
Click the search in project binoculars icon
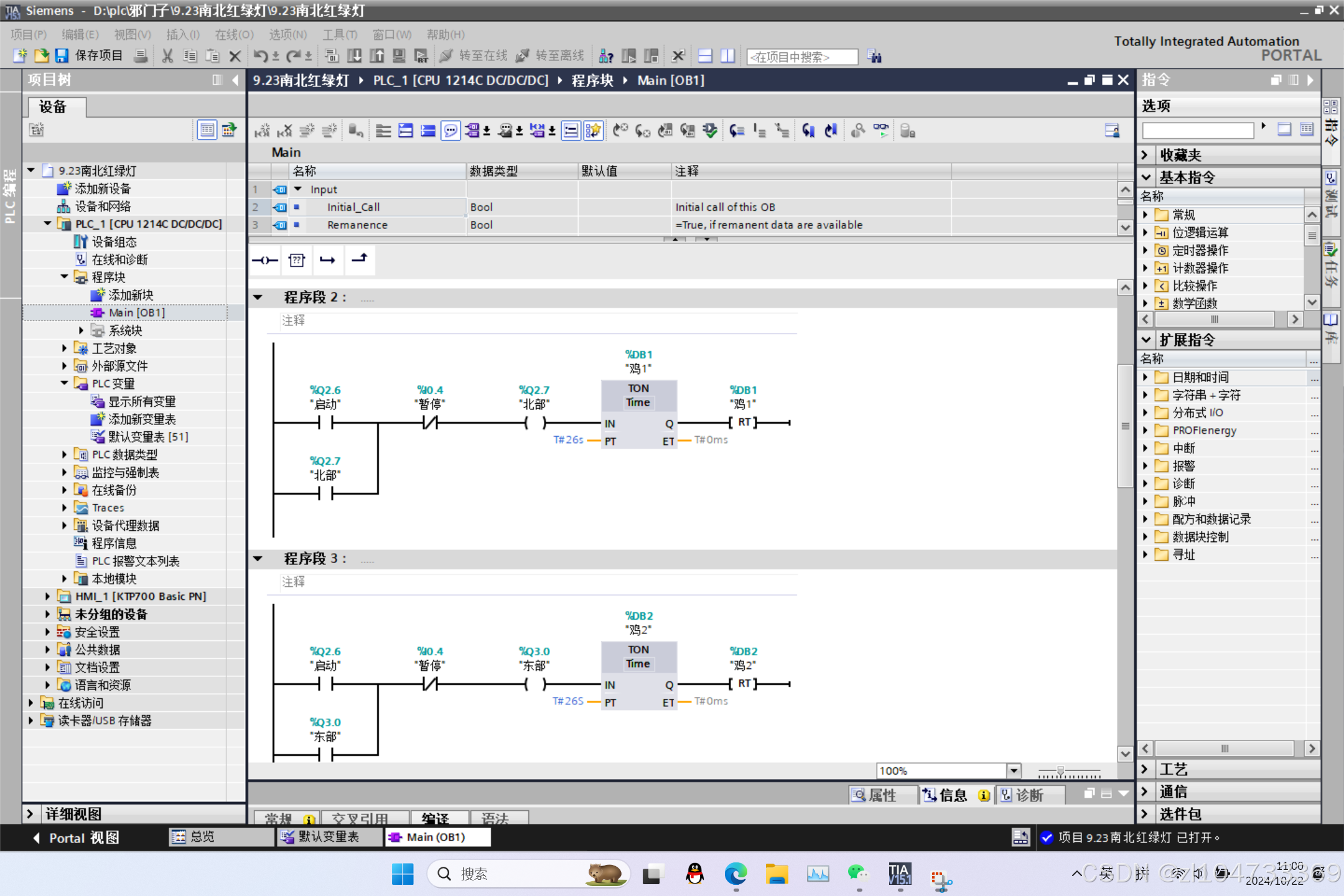(x=874, y=57)
